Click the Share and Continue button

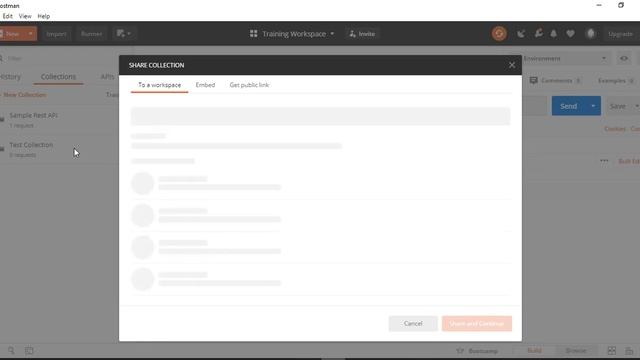click(x=477, y=323)
